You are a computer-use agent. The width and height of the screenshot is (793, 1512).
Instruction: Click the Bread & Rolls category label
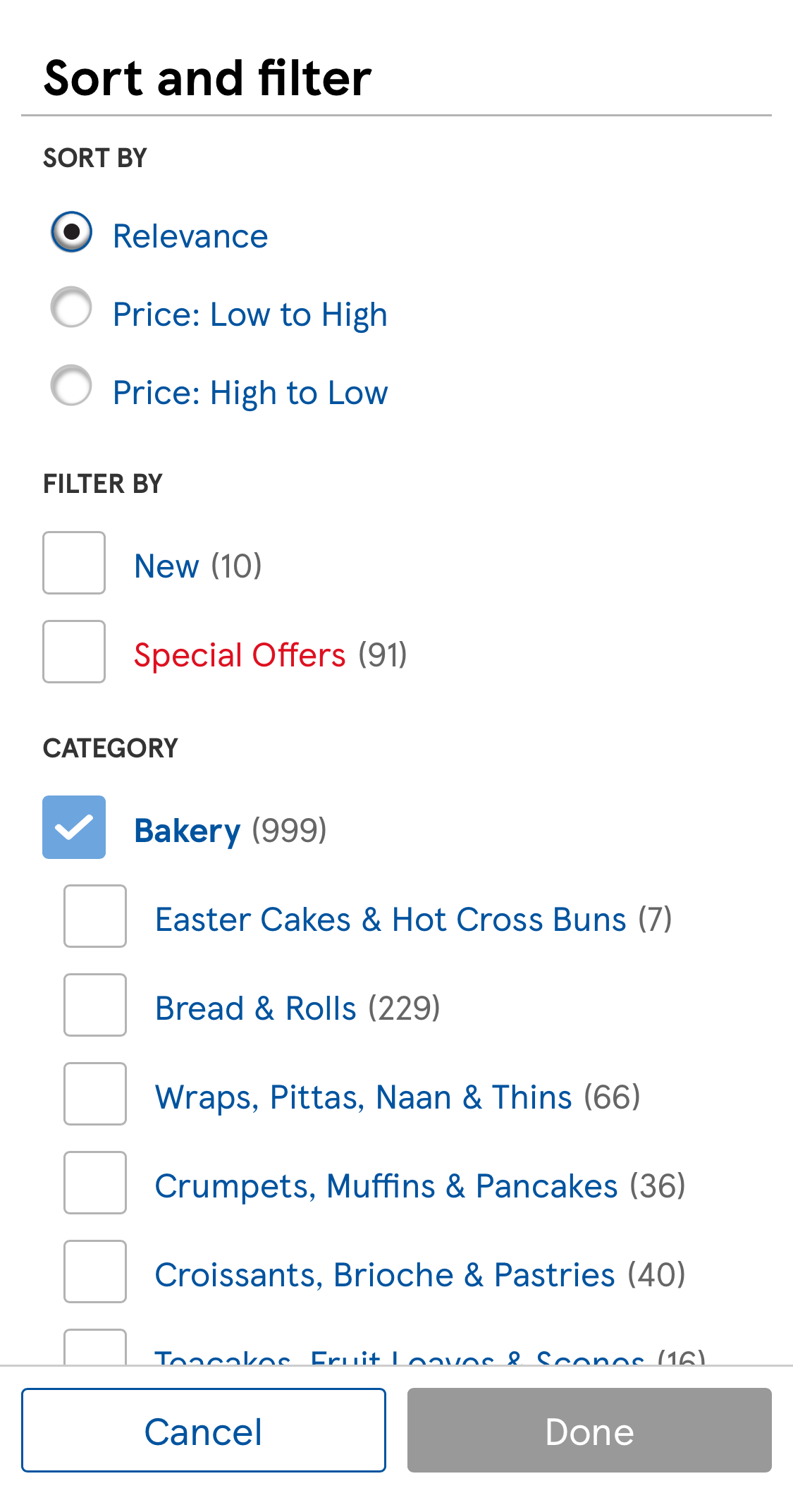point(256,1008)
